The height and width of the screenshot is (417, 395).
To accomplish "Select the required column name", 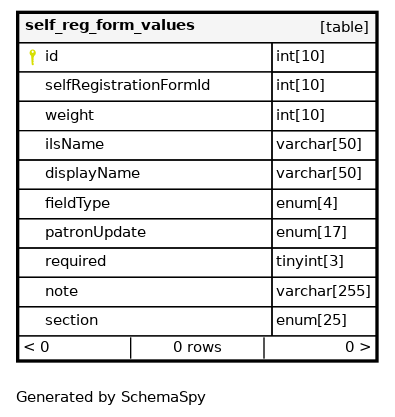I will coord(75,262).
